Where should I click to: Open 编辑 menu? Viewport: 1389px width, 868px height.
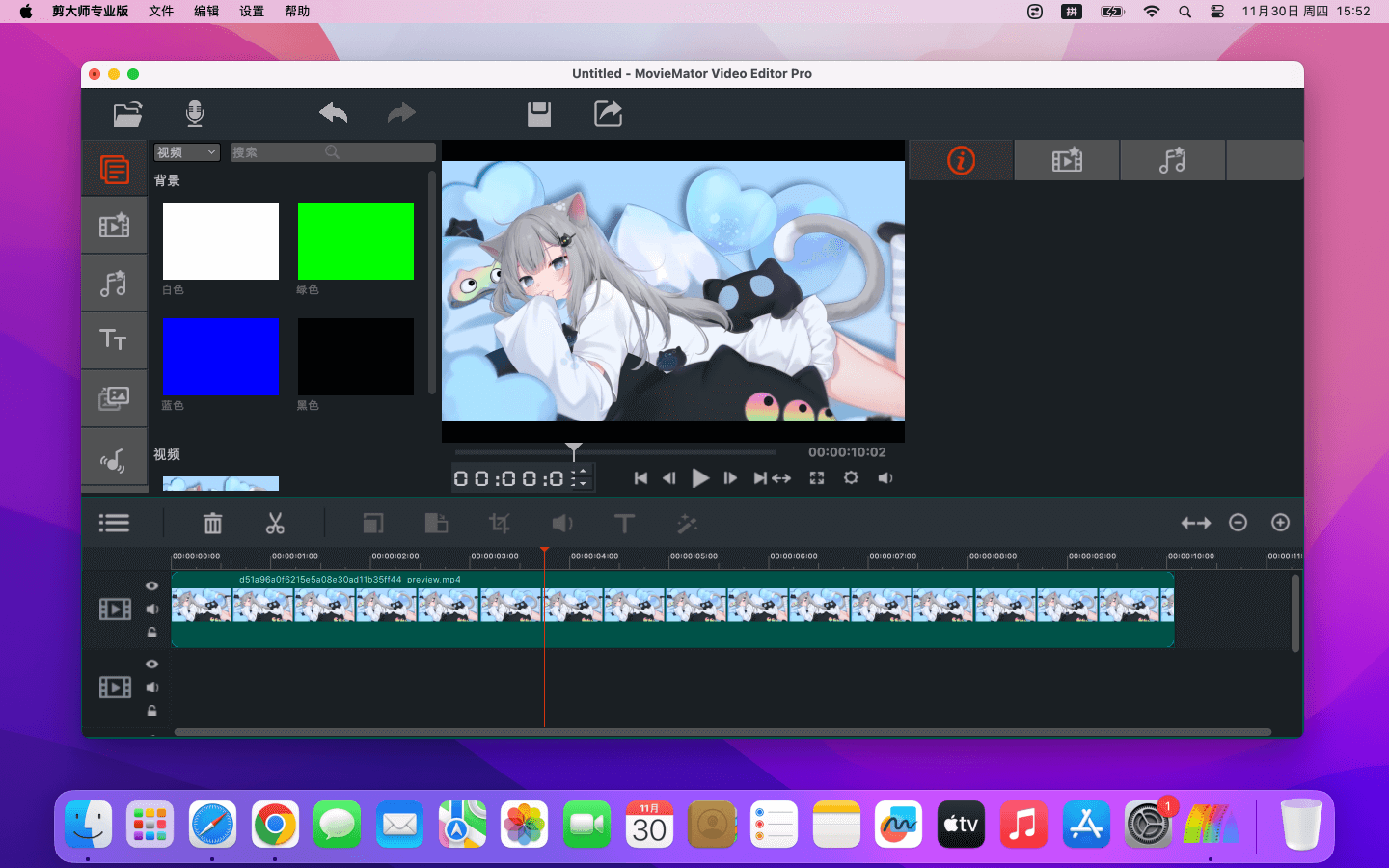coord(206,12)
